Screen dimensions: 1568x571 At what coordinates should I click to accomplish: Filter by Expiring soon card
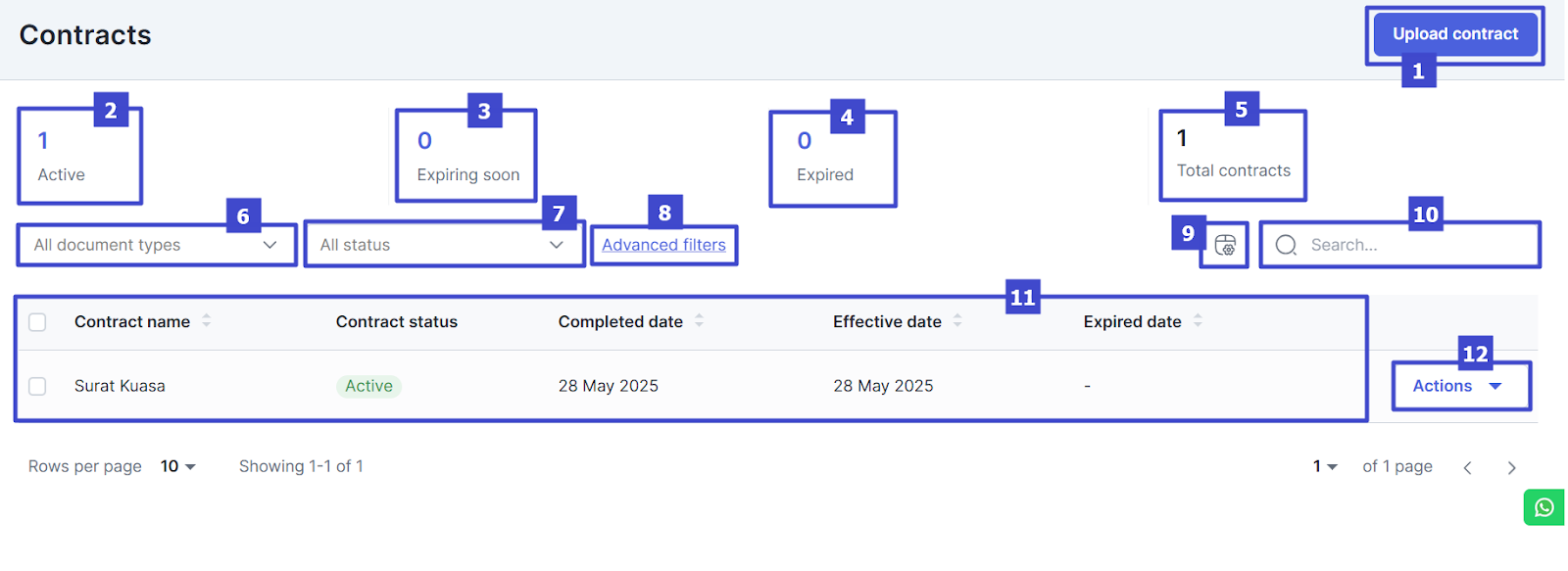point(466,157)
